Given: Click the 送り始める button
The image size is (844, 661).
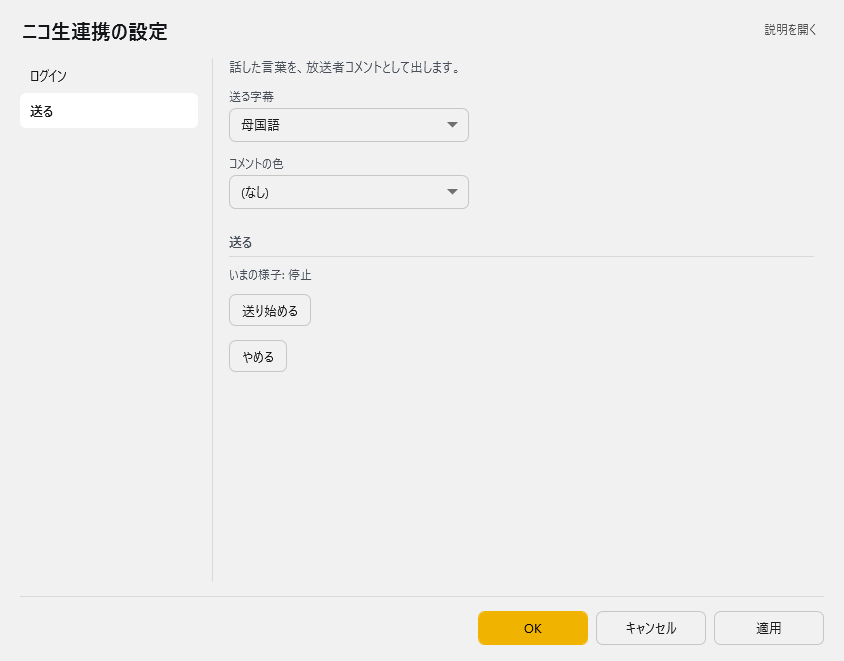Looking at the screenshot, I should coord(270,311).
